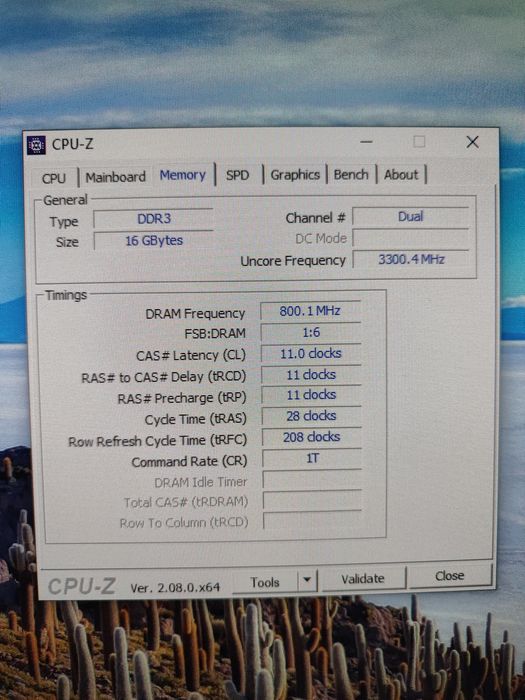Click the empty Total CAS# (tRDRAM) field
Screen dimensions: 525x700
tap(312, 500)
